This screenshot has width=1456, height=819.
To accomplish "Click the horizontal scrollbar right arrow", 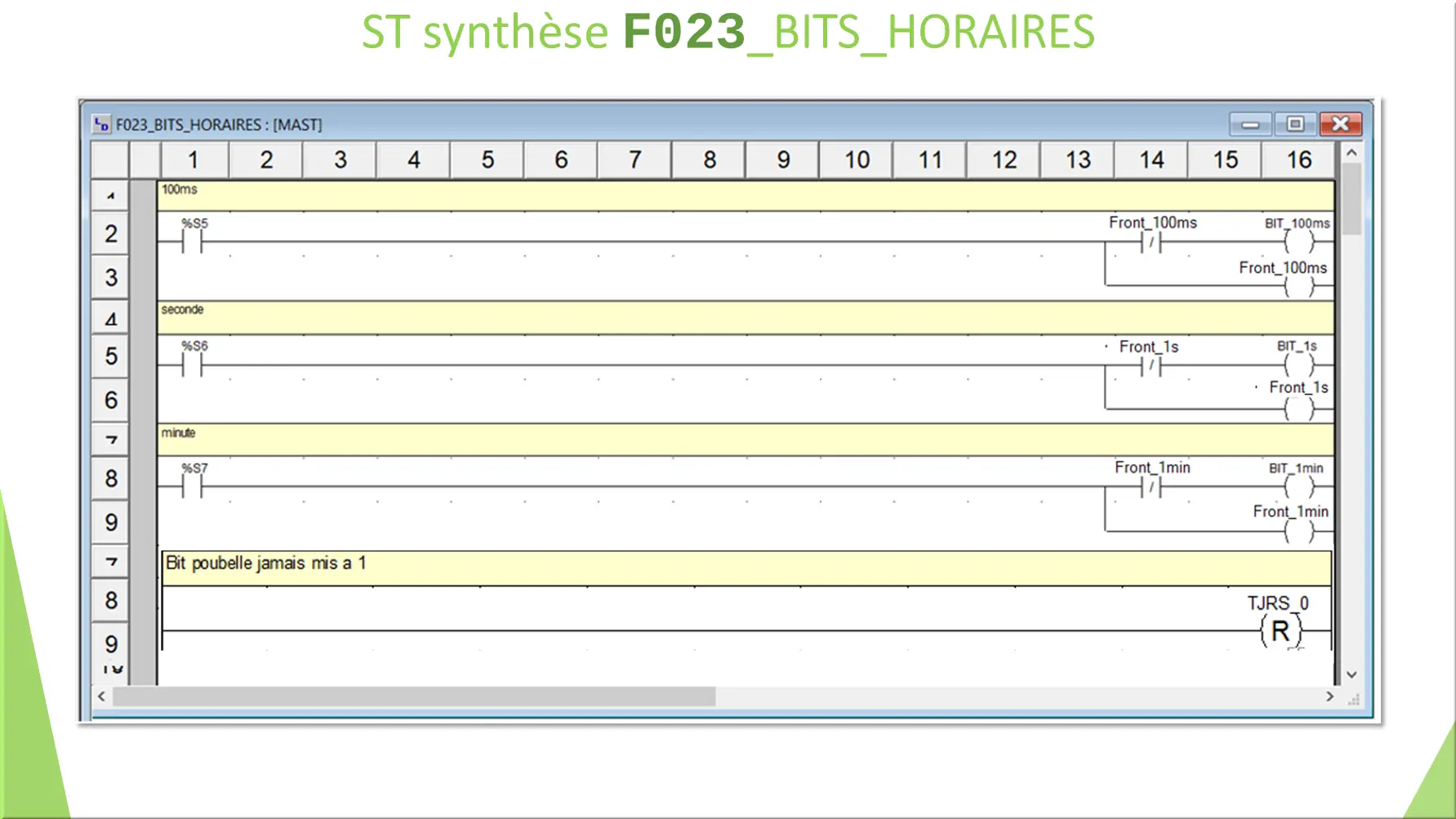I will 1331,697.
